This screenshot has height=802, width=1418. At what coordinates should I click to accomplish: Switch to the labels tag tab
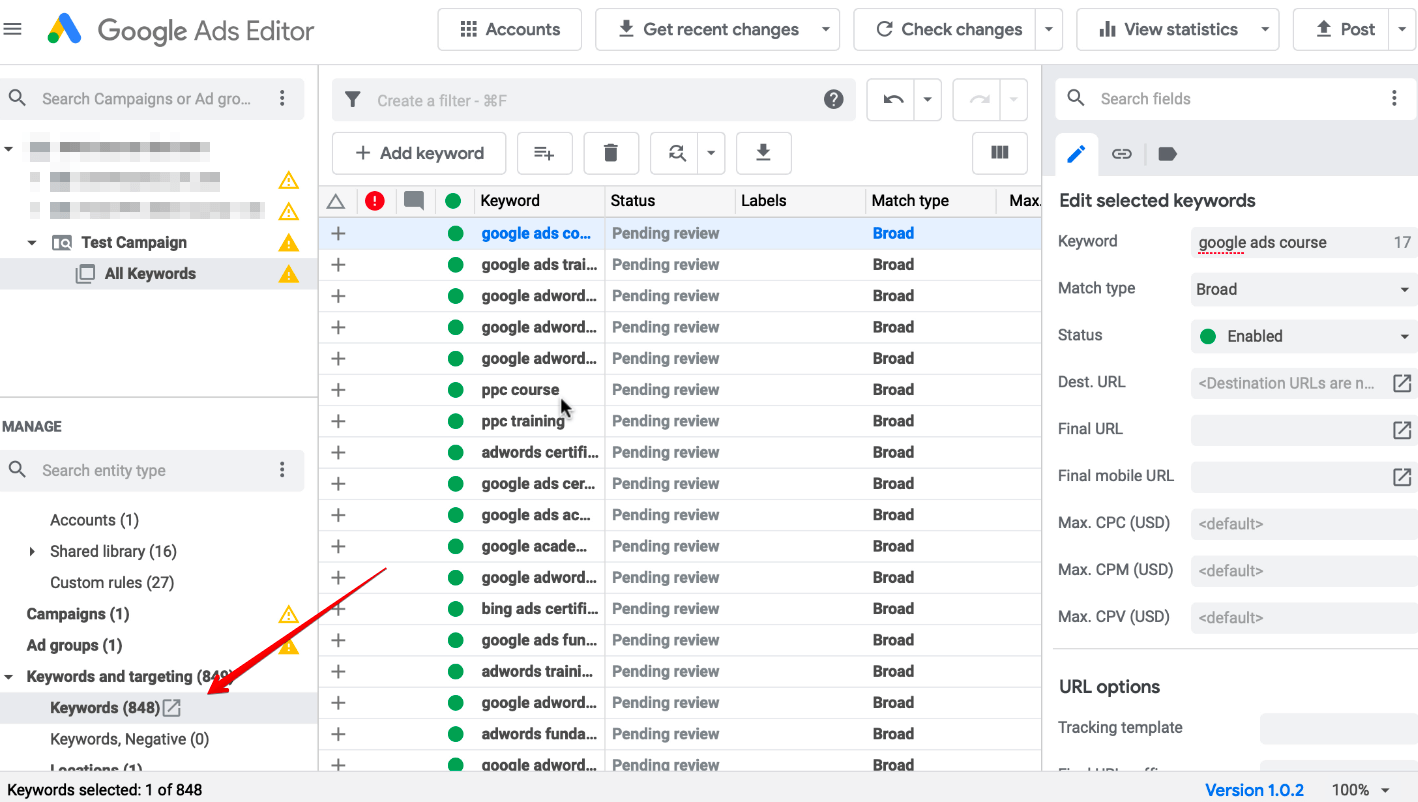tap(1167, 154)
